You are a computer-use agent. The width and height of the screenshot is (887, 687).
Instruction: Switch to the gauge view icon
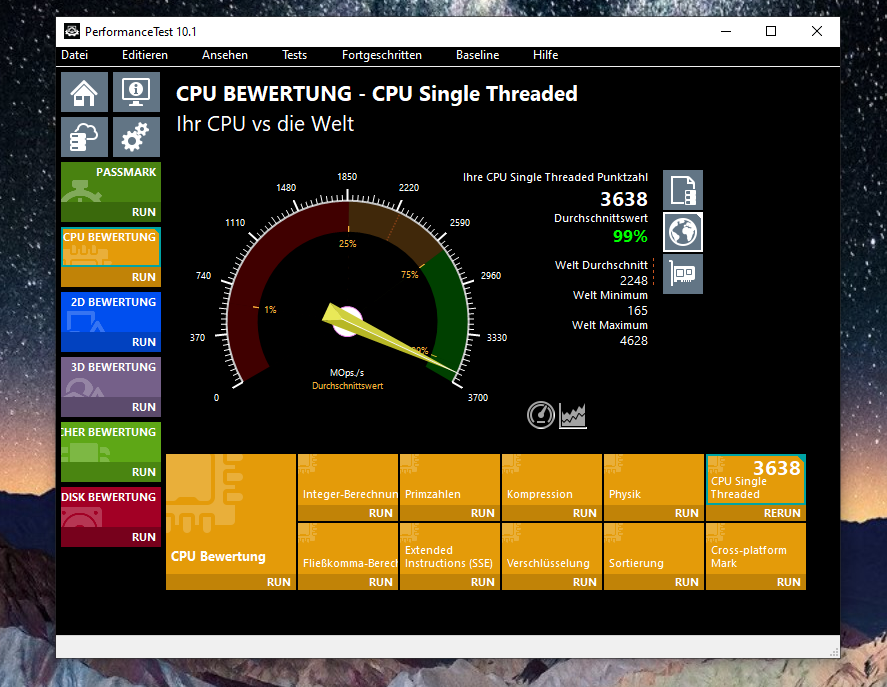(541, 415)
